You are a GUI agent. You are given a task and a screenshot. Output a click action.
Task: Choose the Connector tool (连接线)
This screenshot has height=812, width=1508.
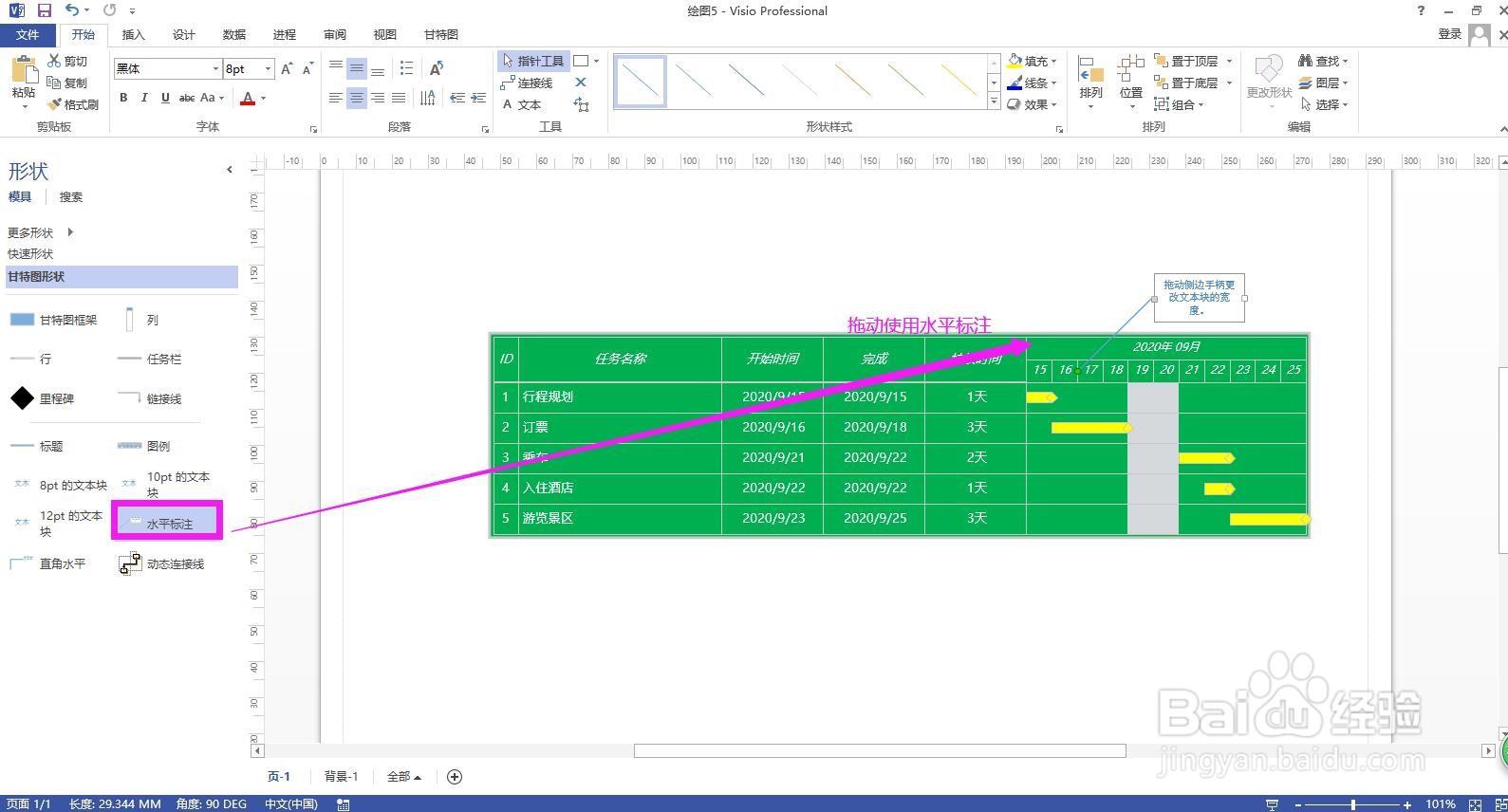527,83
